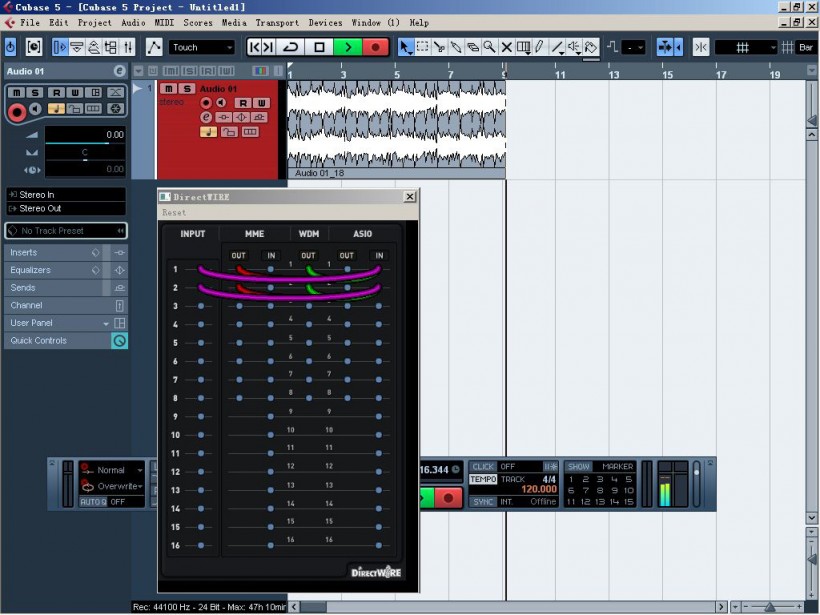
Task: Expand the No Track Preset selector
Action: click(x=66, y=230)
